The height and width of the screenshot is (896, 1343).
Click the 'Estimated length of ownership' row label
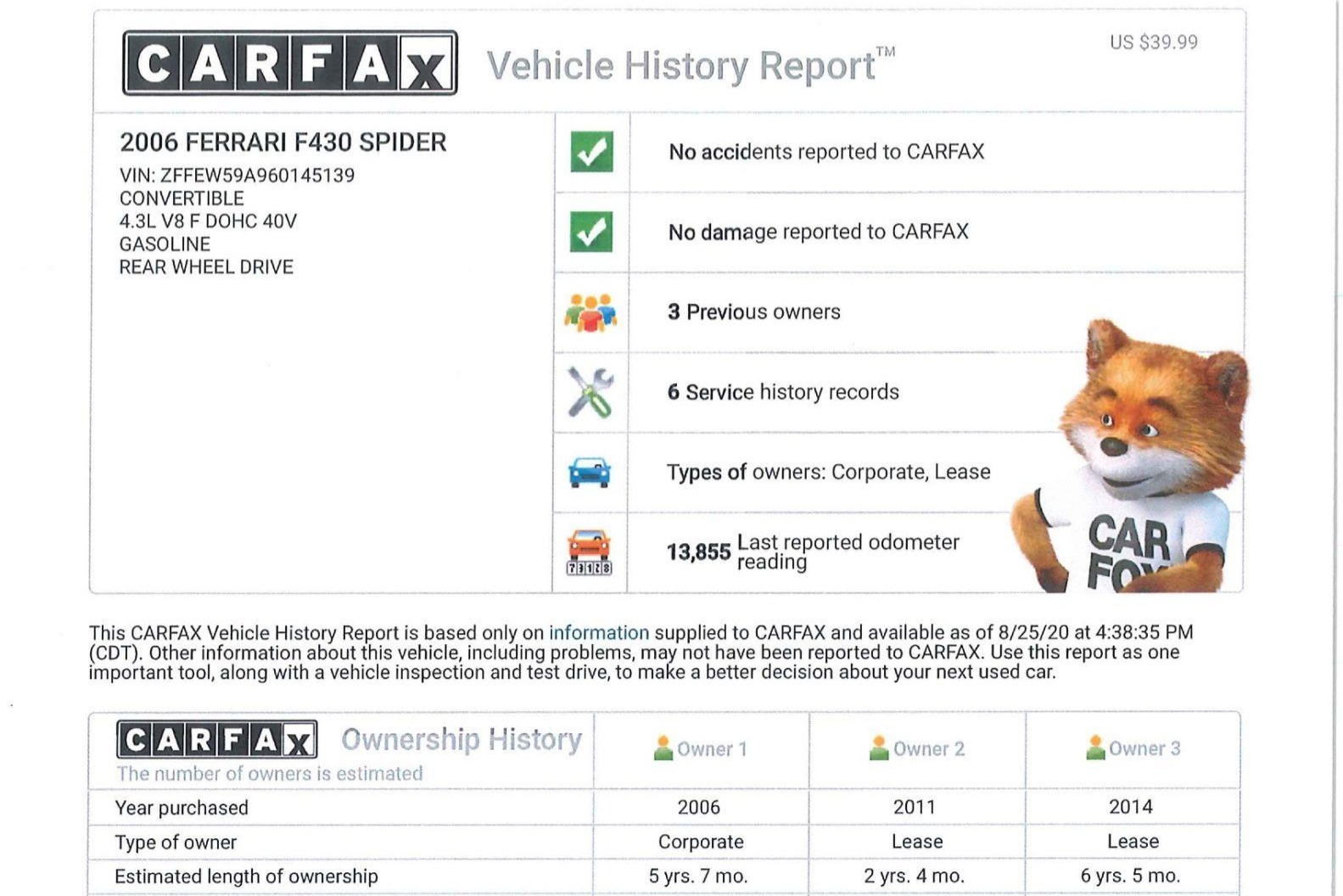[x=246, y=876]
